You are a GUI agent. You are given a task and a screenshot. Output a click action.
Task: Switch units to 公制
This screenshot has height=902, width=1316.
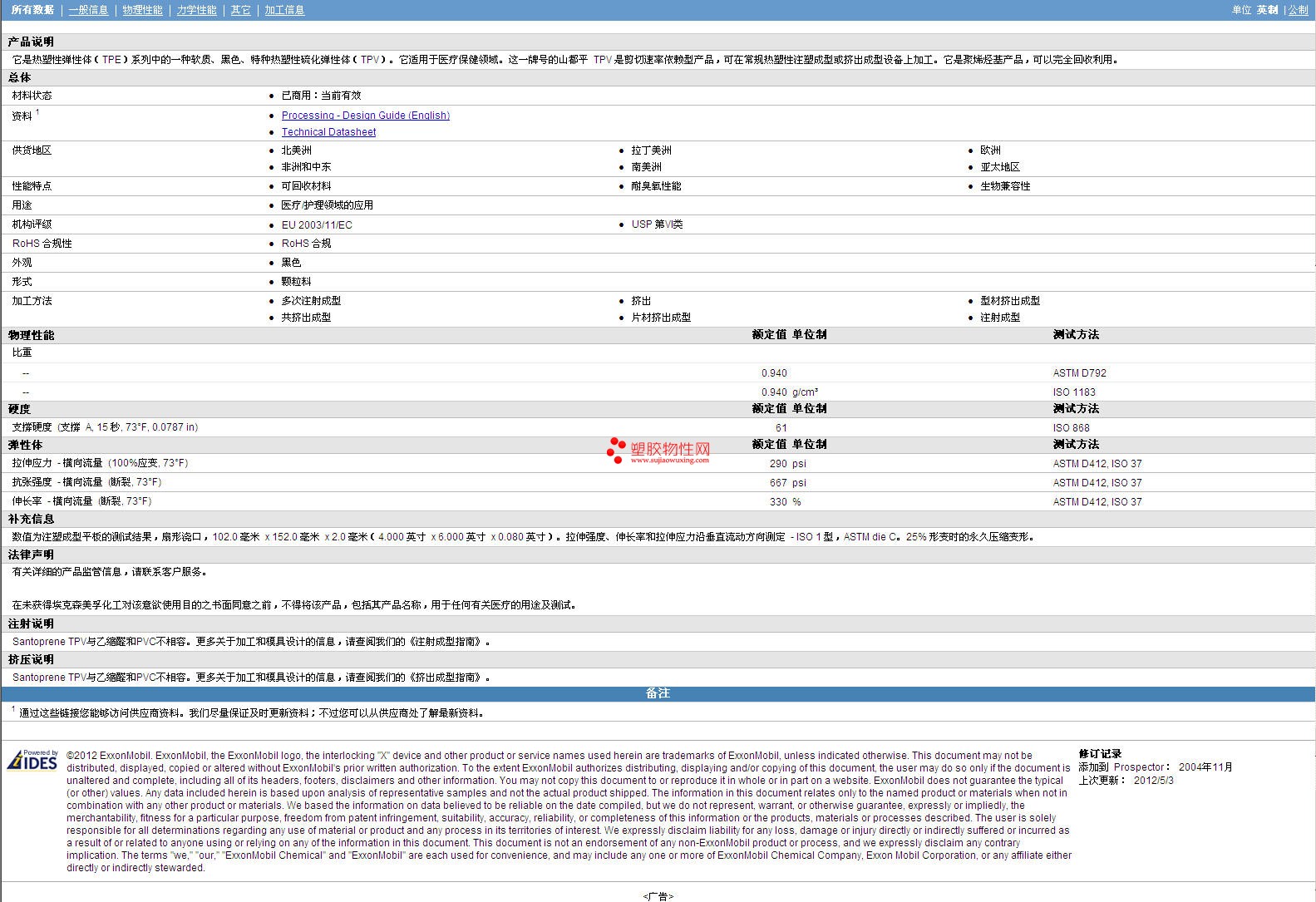tap(1299, 10)
